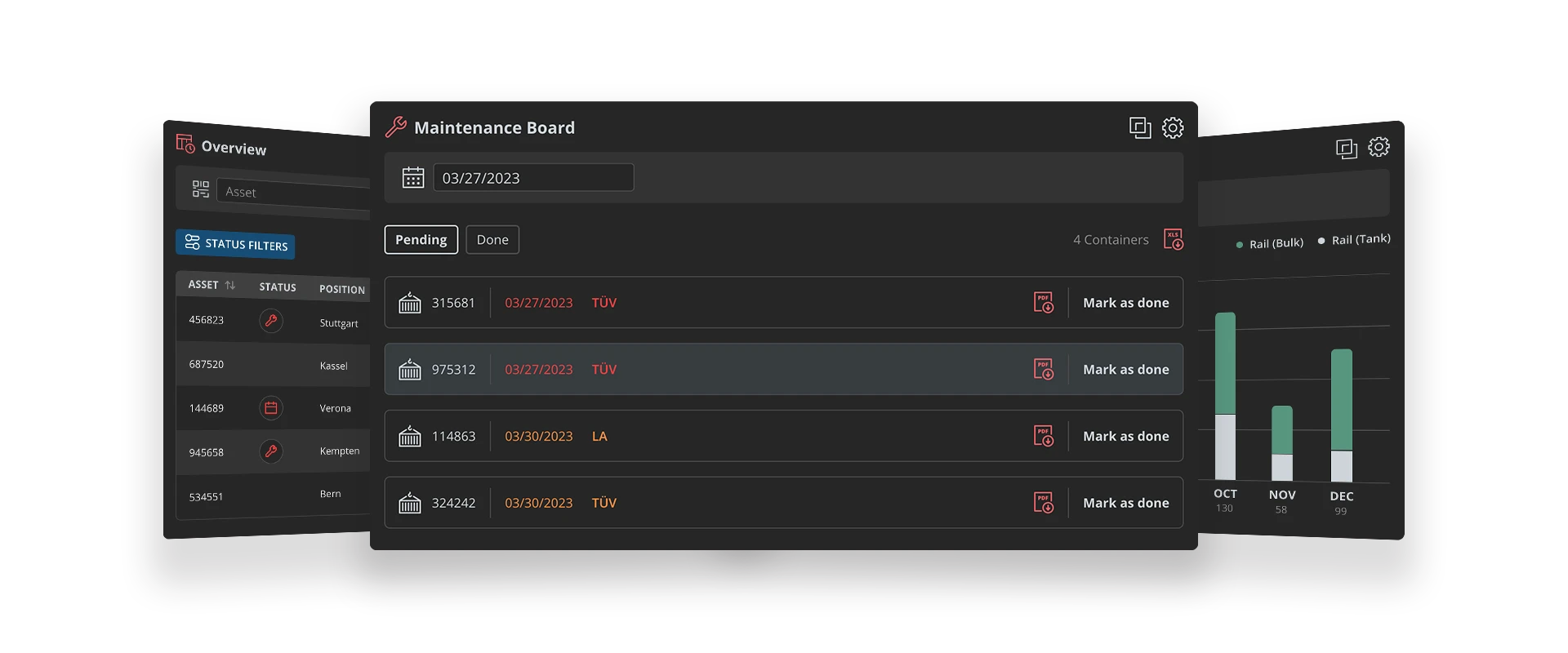The image size is (1568, 653).
Task: Click the STATUS column header
Action: pos(278,287)
